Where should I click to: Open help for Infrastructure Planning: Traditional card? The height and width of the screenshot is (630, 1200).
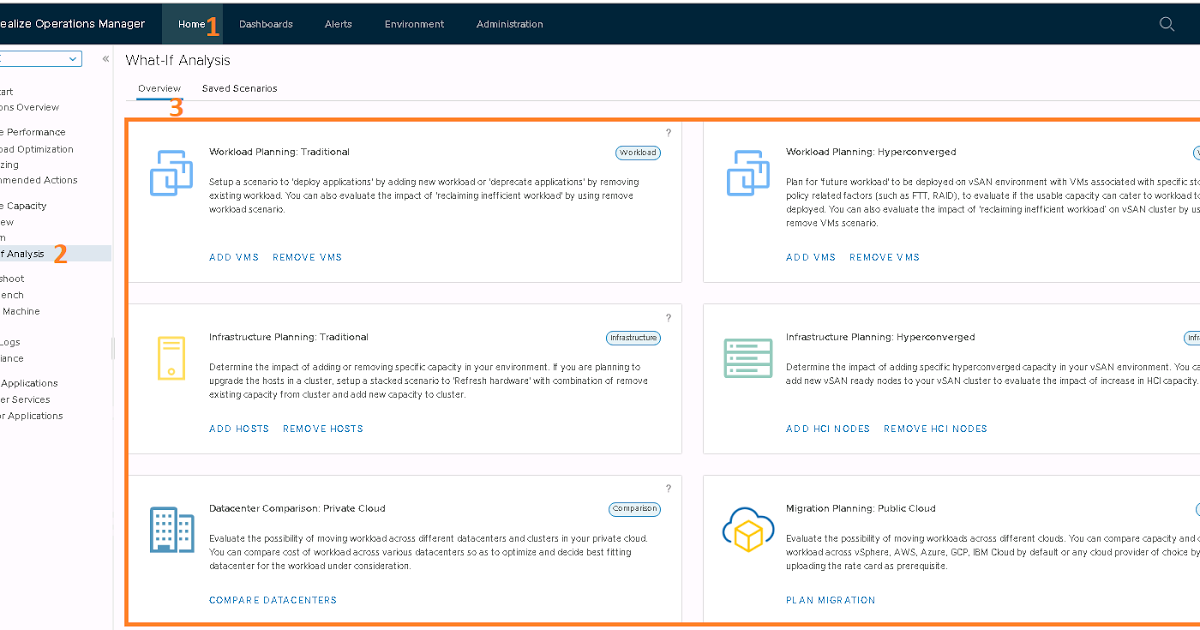(x=668, y=318)
